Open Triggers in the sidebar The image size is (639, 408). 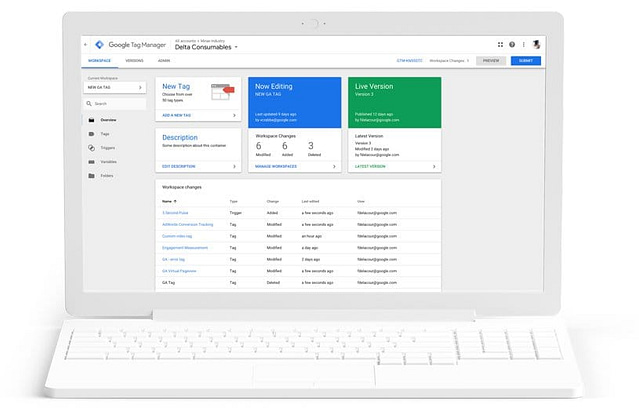coord(108,148)
